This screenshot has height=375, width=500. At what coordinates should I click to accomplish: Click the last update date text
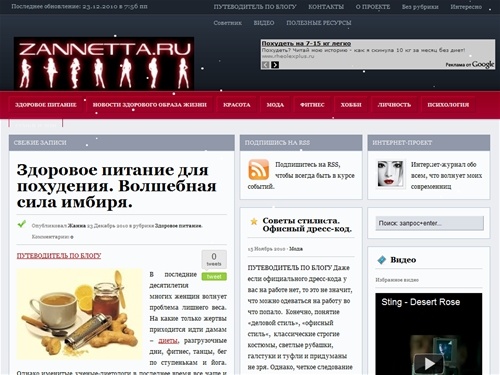pyautogui.click(x=80, y=7)
